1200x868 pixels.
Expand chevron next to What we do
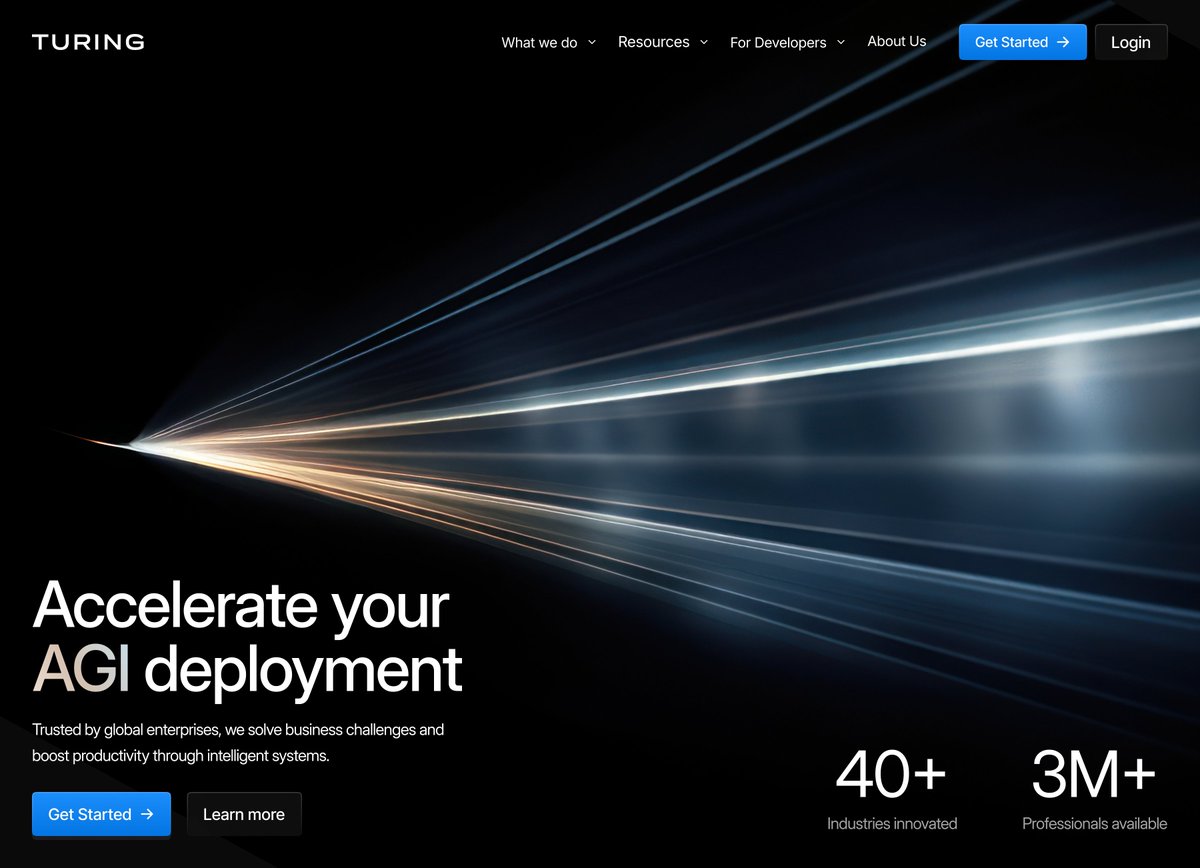point(592,42)
